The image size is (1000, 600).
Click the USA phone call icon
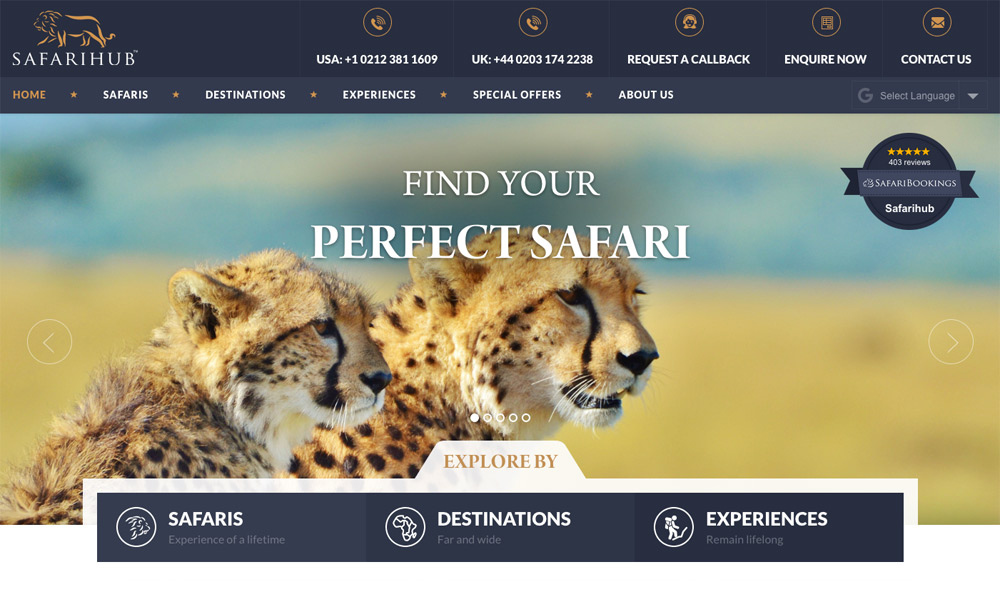point(377,22)
